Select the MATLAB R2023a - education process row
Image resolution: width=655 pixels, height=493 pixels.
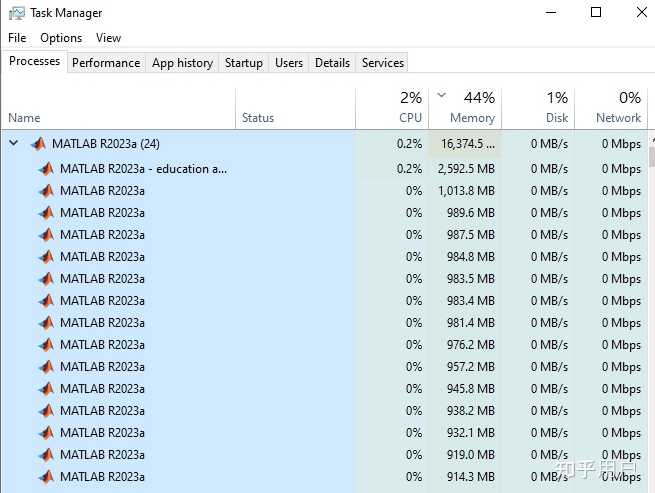coord(324,169)
